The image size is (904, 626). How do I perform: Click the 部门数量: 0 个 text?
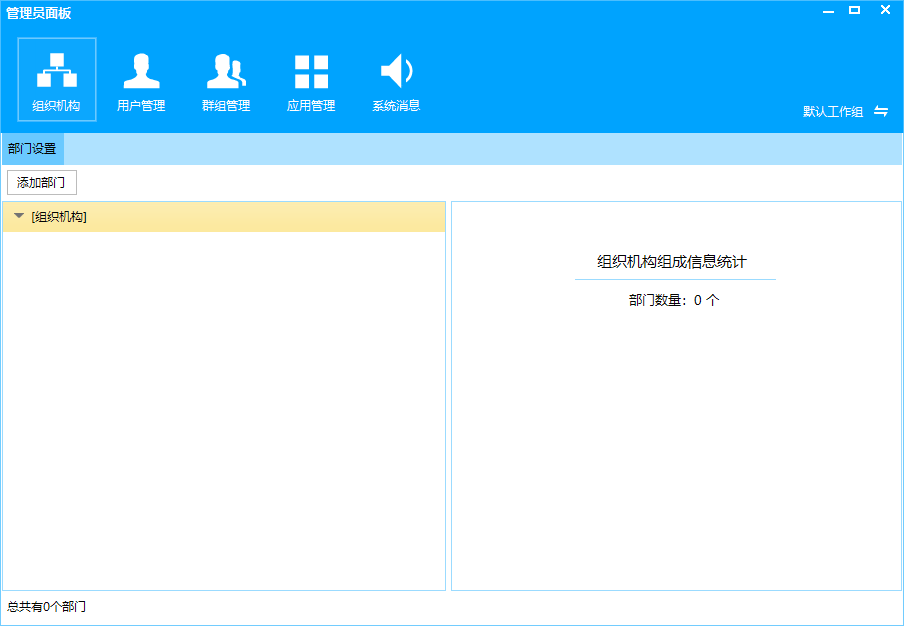[674, 300]
